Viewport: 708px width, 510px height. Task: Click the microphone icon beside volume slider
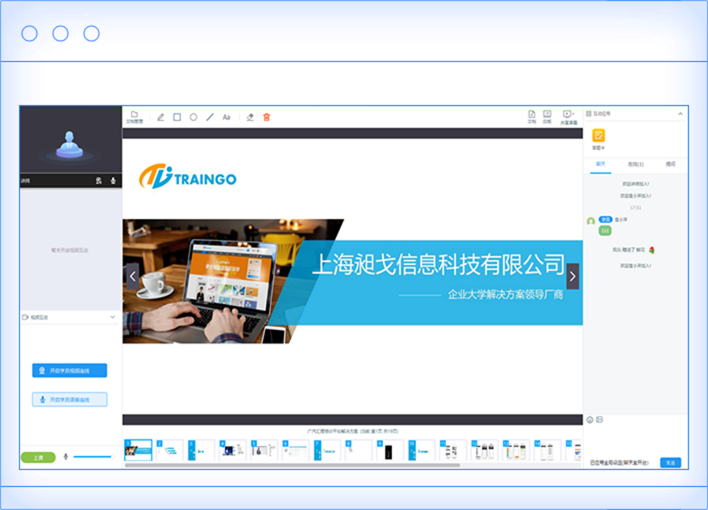point(65,457)
